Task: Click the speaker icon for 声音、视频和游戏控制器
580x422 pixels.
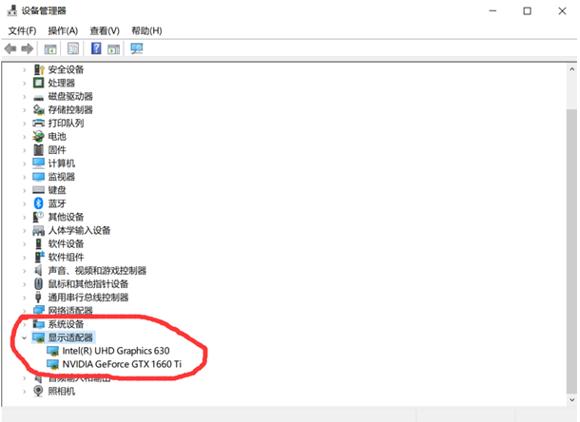Action: click(38, 270)
